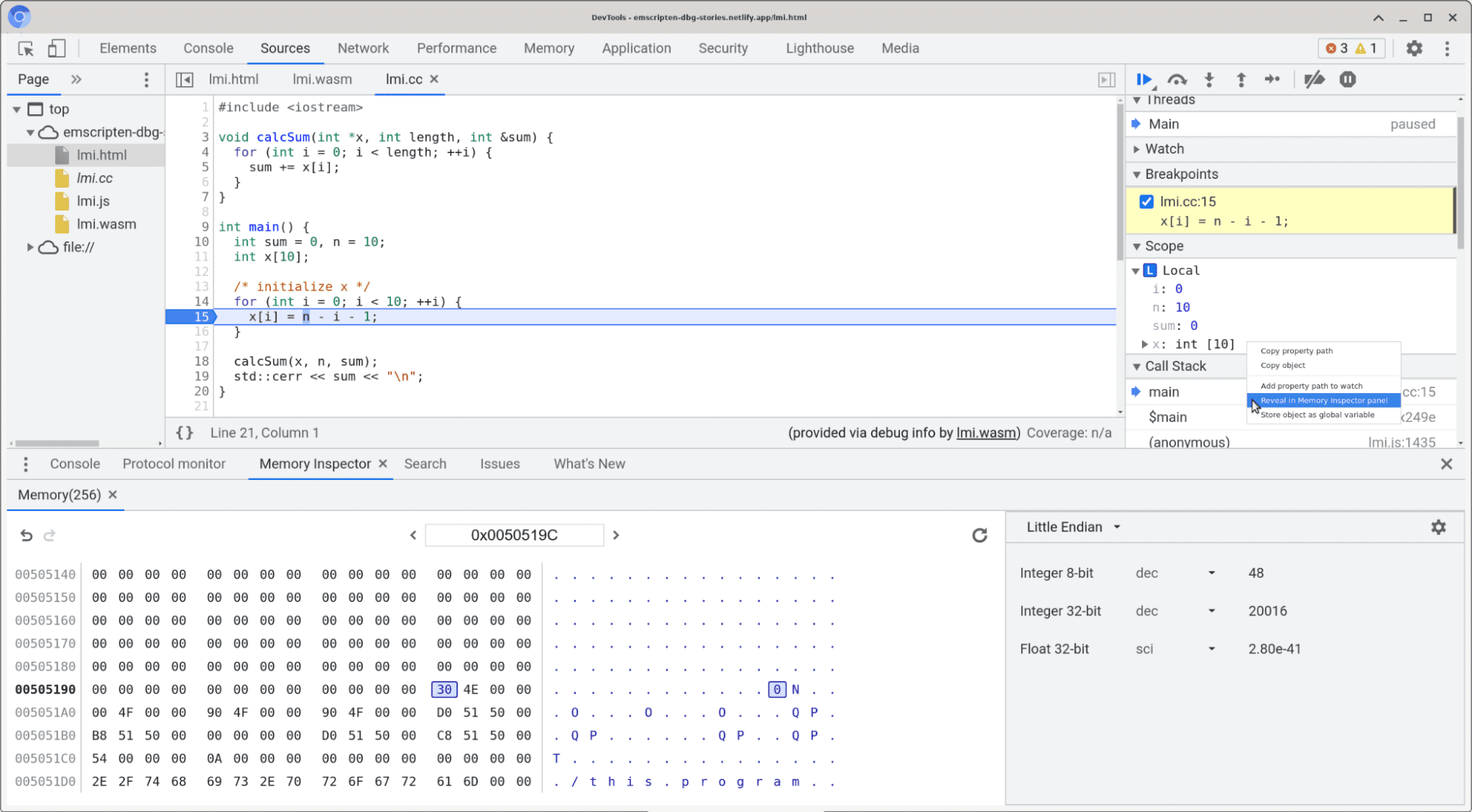This screenshot has height=812, width=1472.
Task: Click the Step over next function call icon
Action: (1177, 79)
